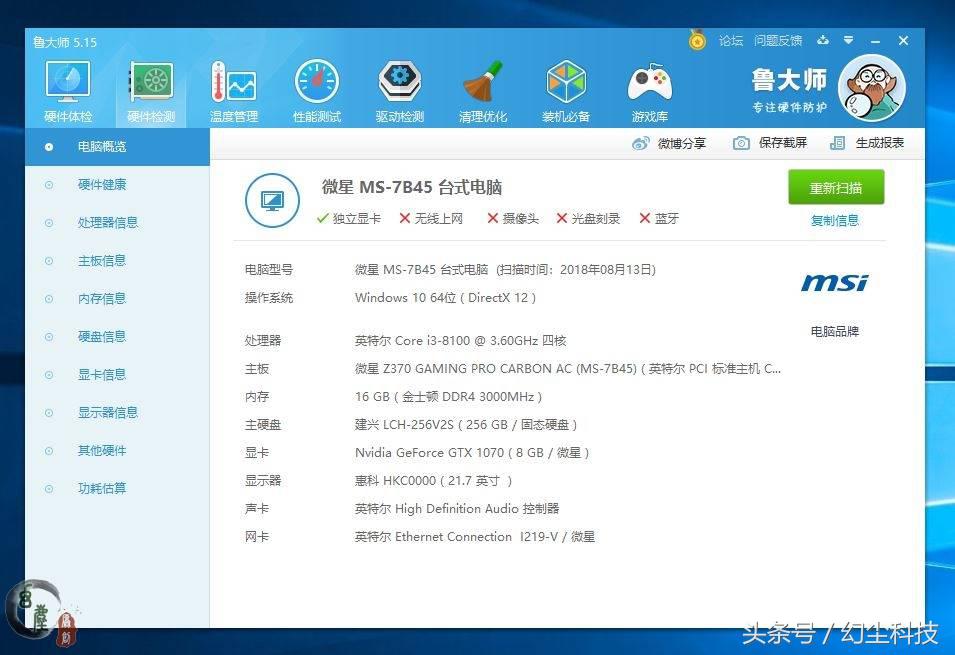This screenshot has width=955, height=655.
Task: Click 电脑品牌 label under logo
Action: pyautogui.click(x=834, y=331)
